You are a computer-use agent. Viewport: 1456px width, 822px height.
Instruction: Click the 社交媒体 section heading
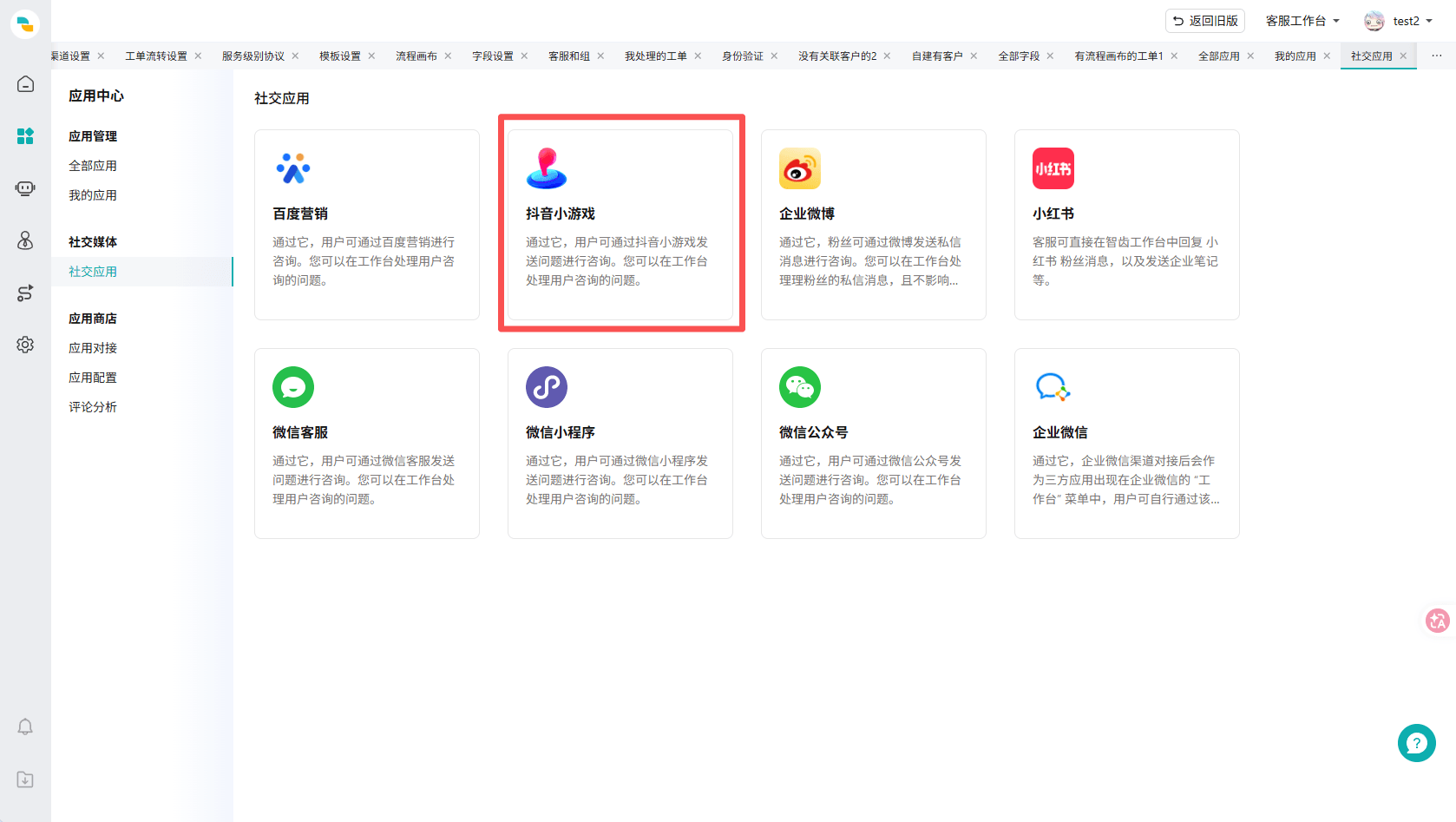click(x=93, y=242)
